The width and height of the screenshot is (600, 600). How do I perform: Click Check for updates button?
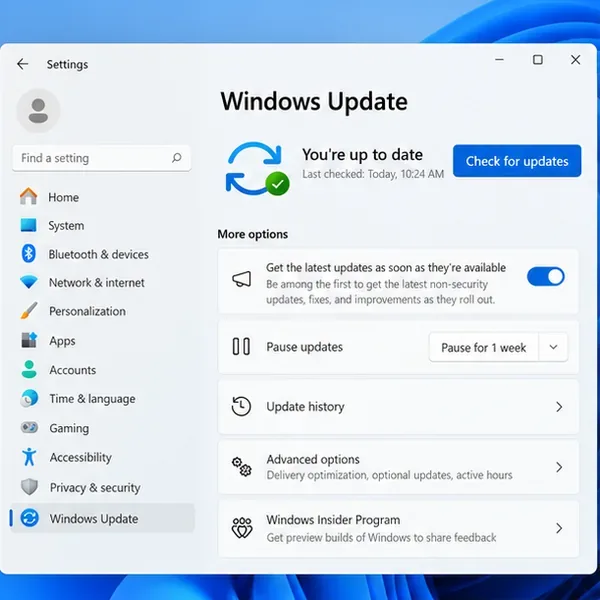tap(517, 161)
